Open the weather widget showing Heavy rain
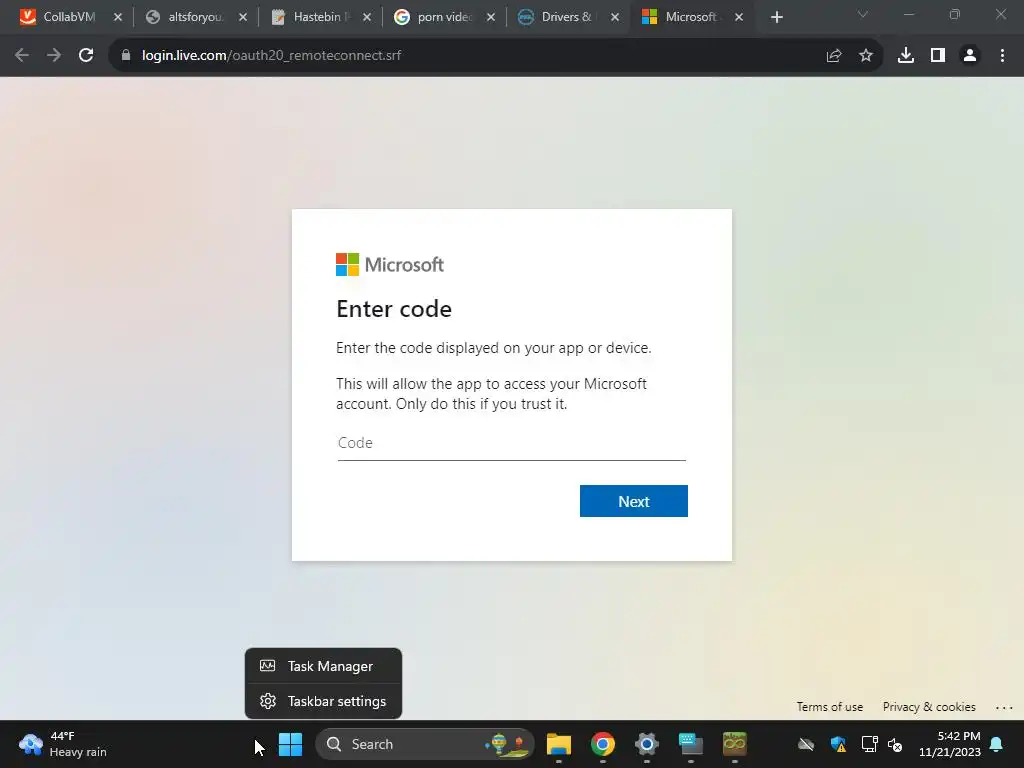The image size is (1024, 768). 63,744
